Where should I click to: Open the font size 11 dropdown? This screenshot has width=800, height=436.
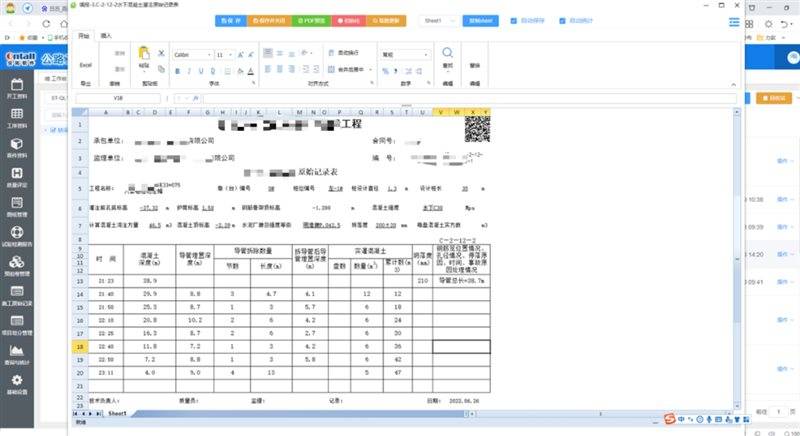point(224,55)
